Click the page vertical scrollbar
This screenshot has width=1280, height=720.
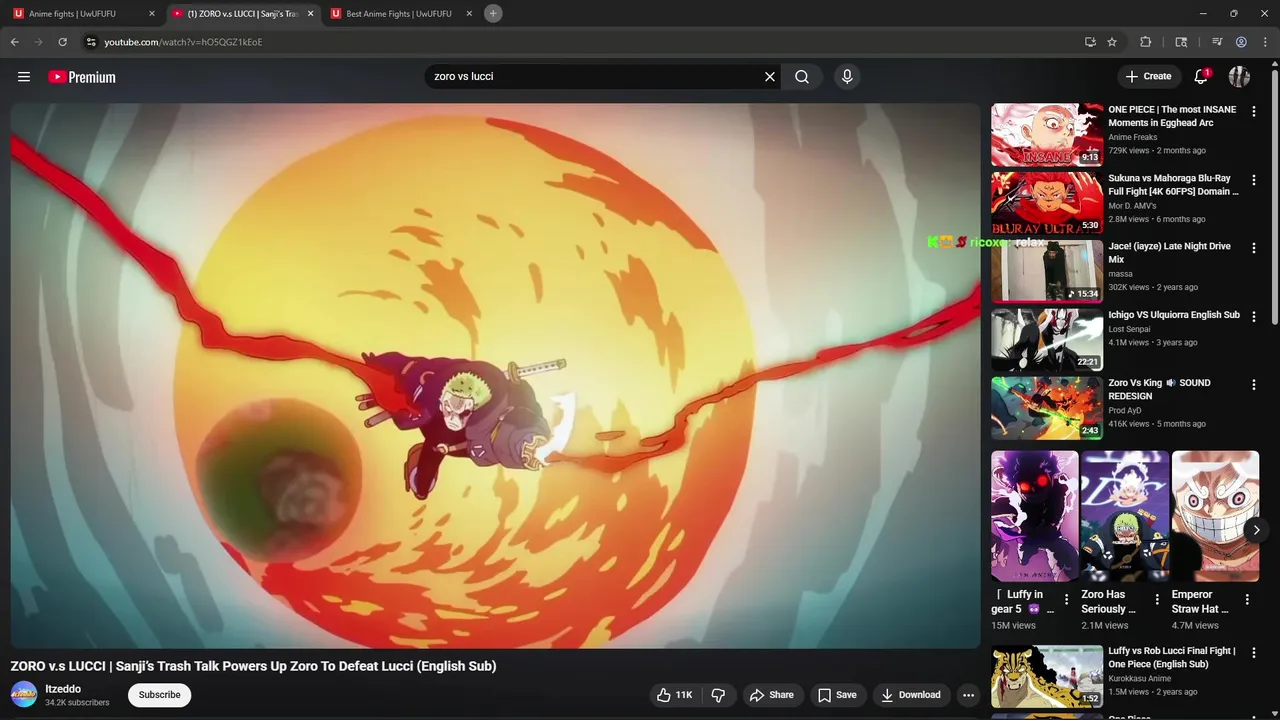pyautogui.click(x=1274, y=195)
